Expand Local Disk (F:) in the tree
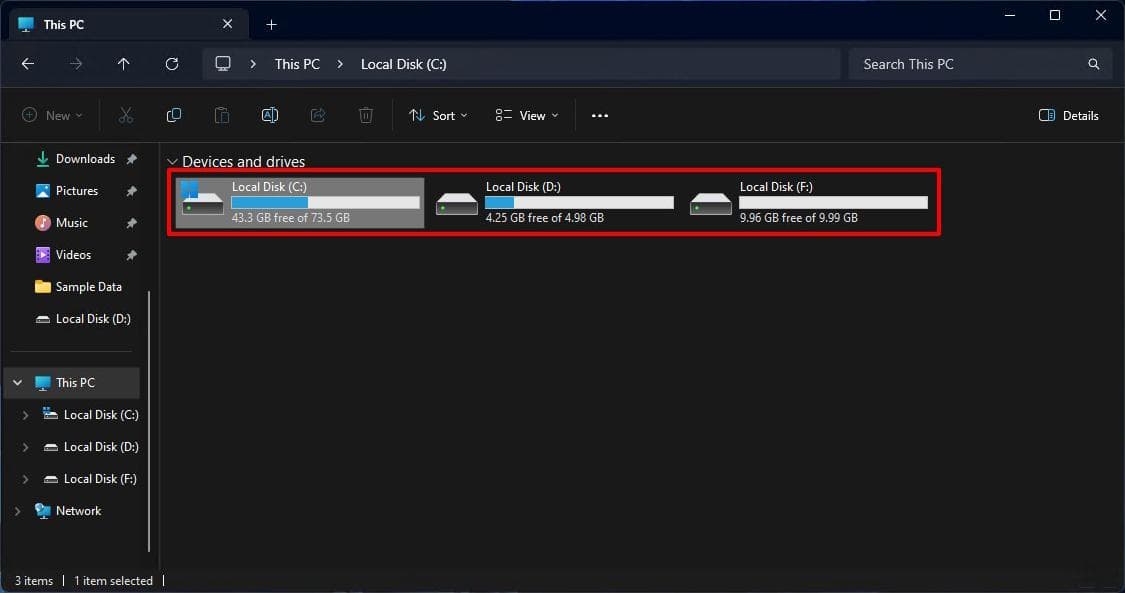 click(x=26, y=479)
